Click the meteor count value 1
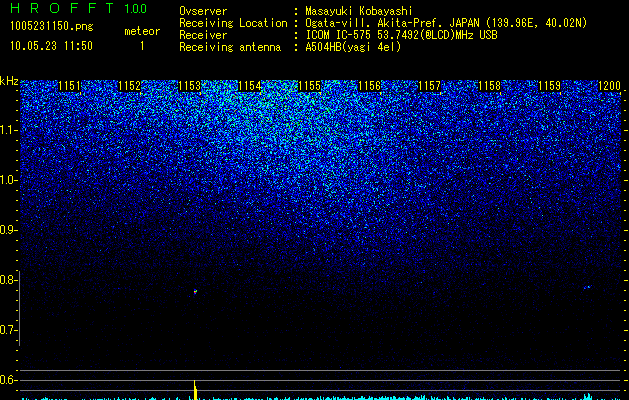The image size is (629, 400). [142, 46]
